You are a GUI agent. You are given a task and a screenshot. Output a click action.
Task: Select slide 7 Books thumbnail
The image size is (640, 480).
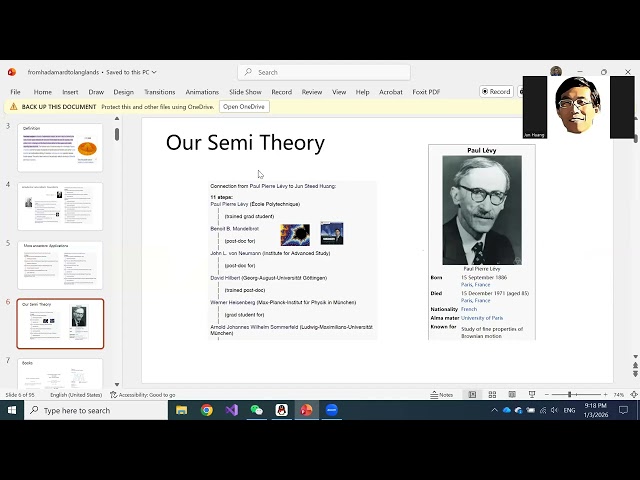60,373
